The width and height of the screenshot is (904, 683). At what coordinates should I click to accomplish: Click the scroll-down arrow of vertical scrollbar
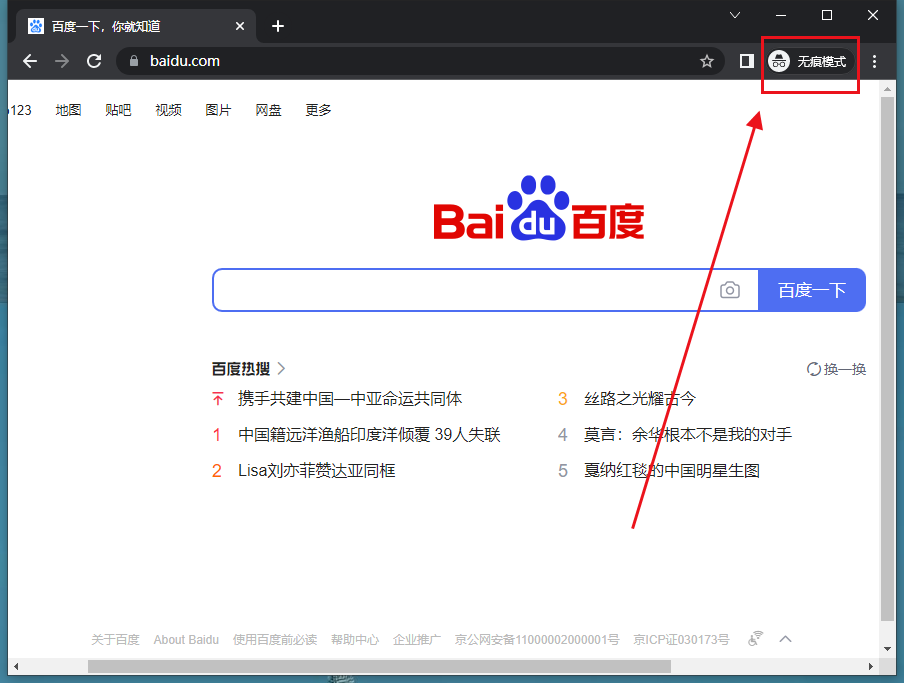tap(887, 649)
